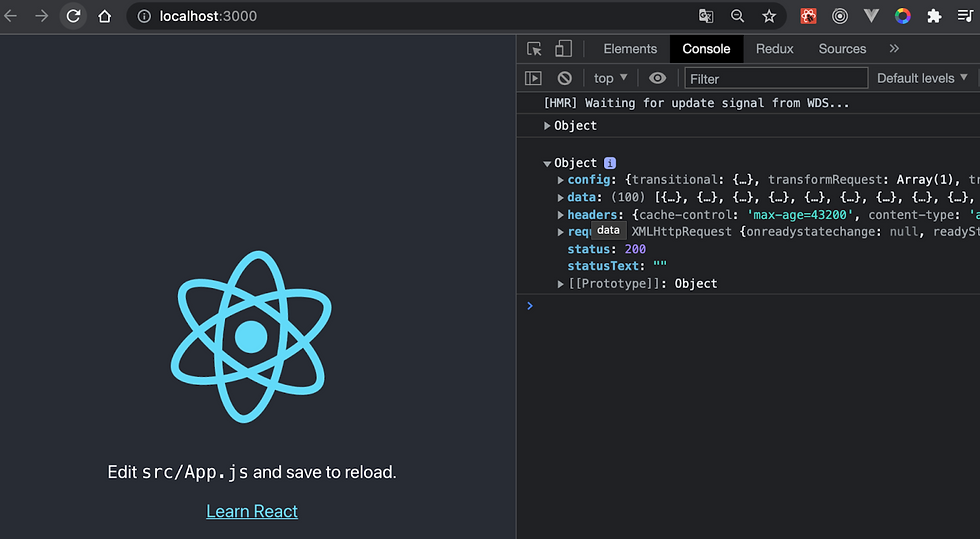Viewport: 980px width, 539px height.
Task: Switch to the Elements tab
Action: 630,49
